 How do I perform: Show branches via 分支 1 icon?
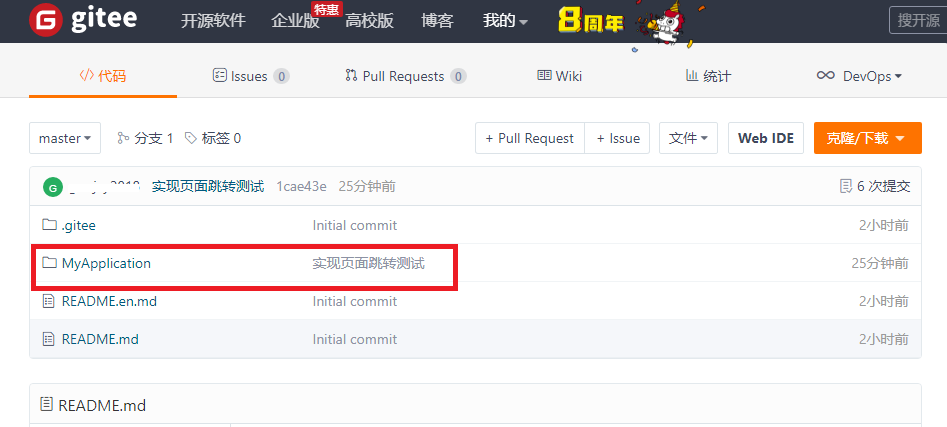(x=123, y=138)
